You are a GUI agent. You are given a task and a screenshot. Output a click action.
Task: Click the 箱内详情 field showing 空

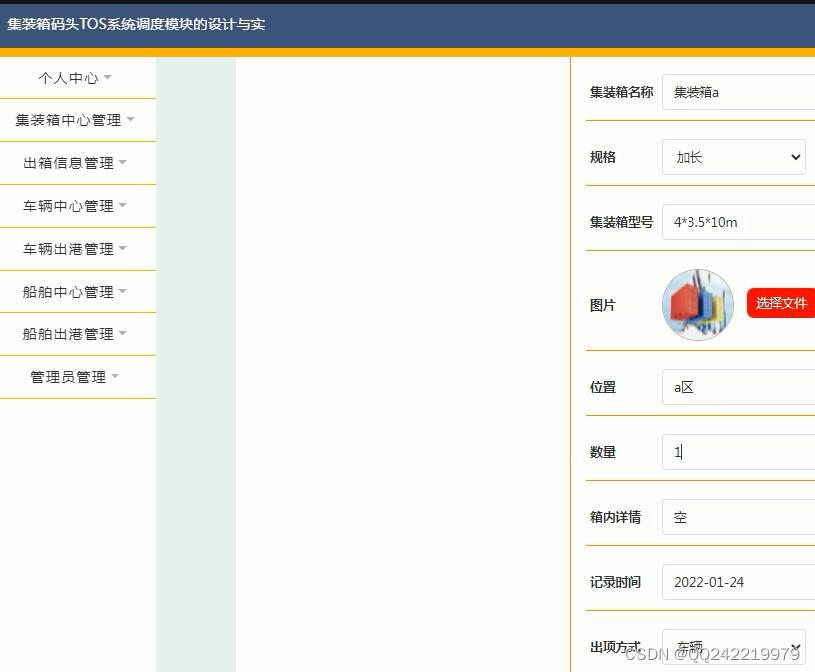[740, 517]
